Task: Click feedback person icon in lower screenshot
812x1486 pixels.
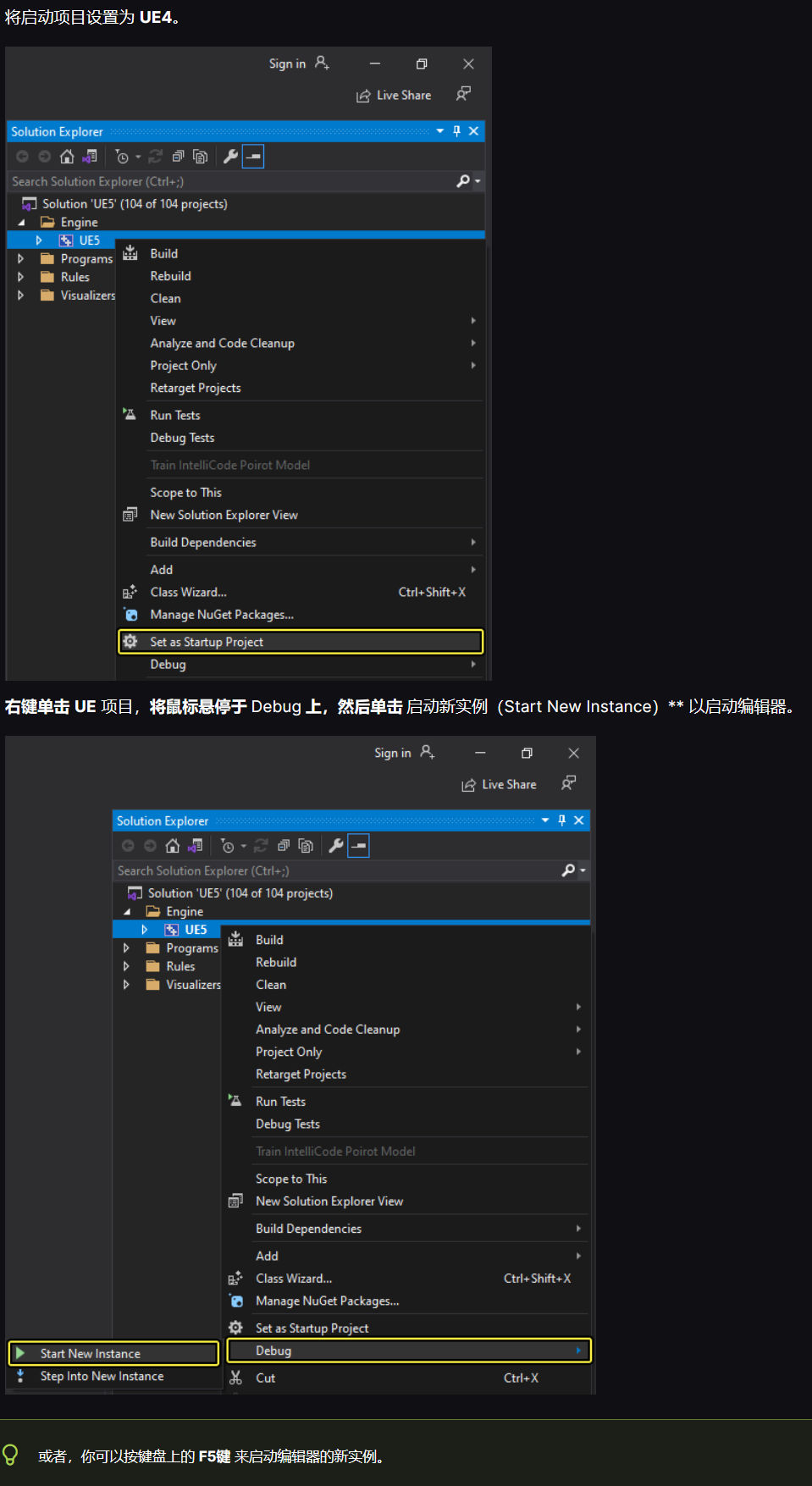Action: coord(569,783)
